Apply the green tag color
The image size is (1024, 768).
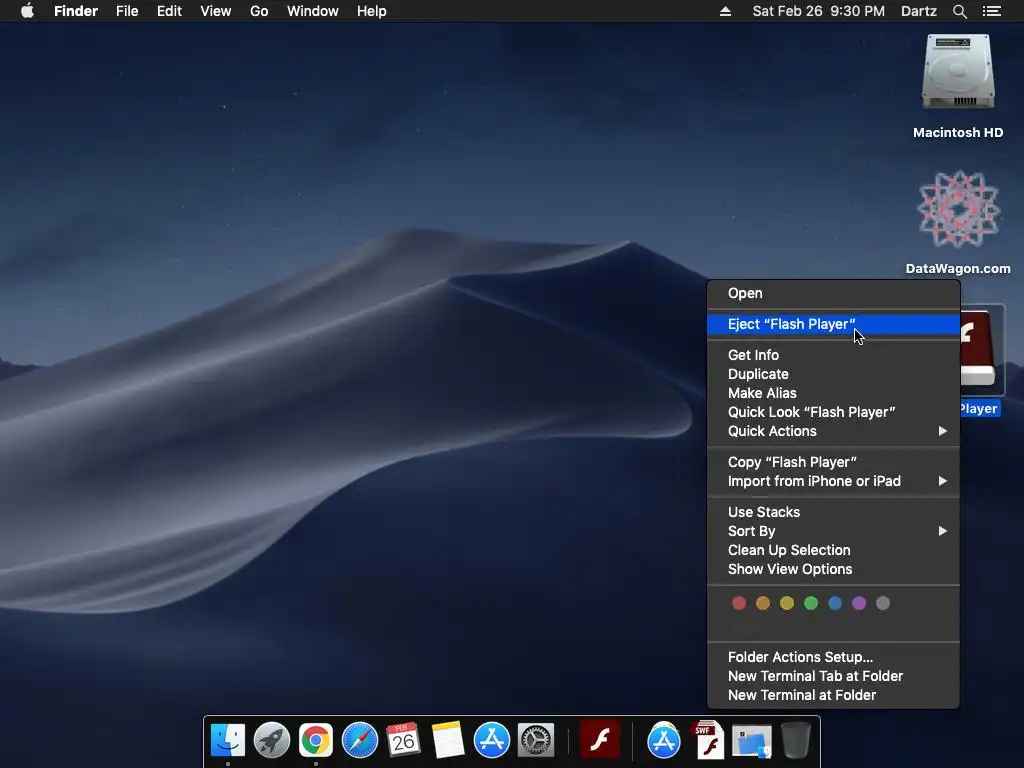tap(811, 603)
